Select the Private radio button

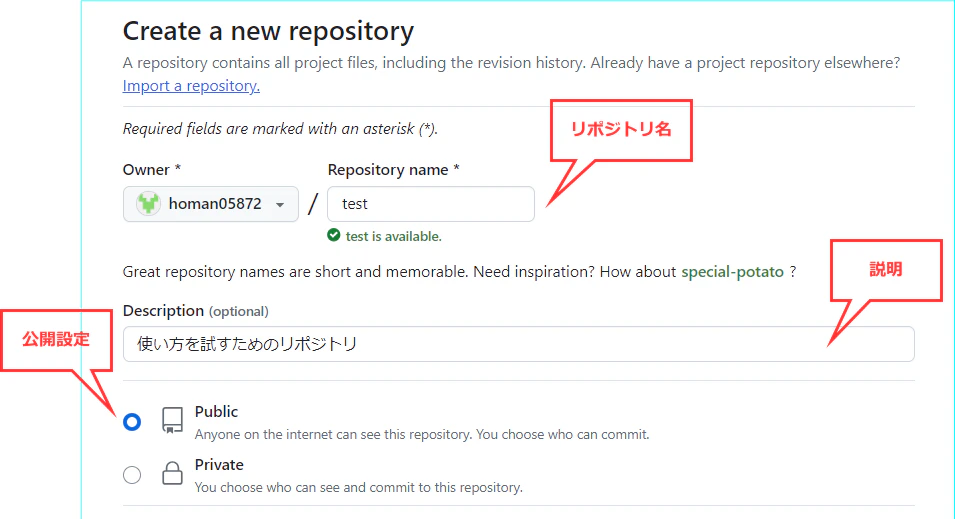132,475
